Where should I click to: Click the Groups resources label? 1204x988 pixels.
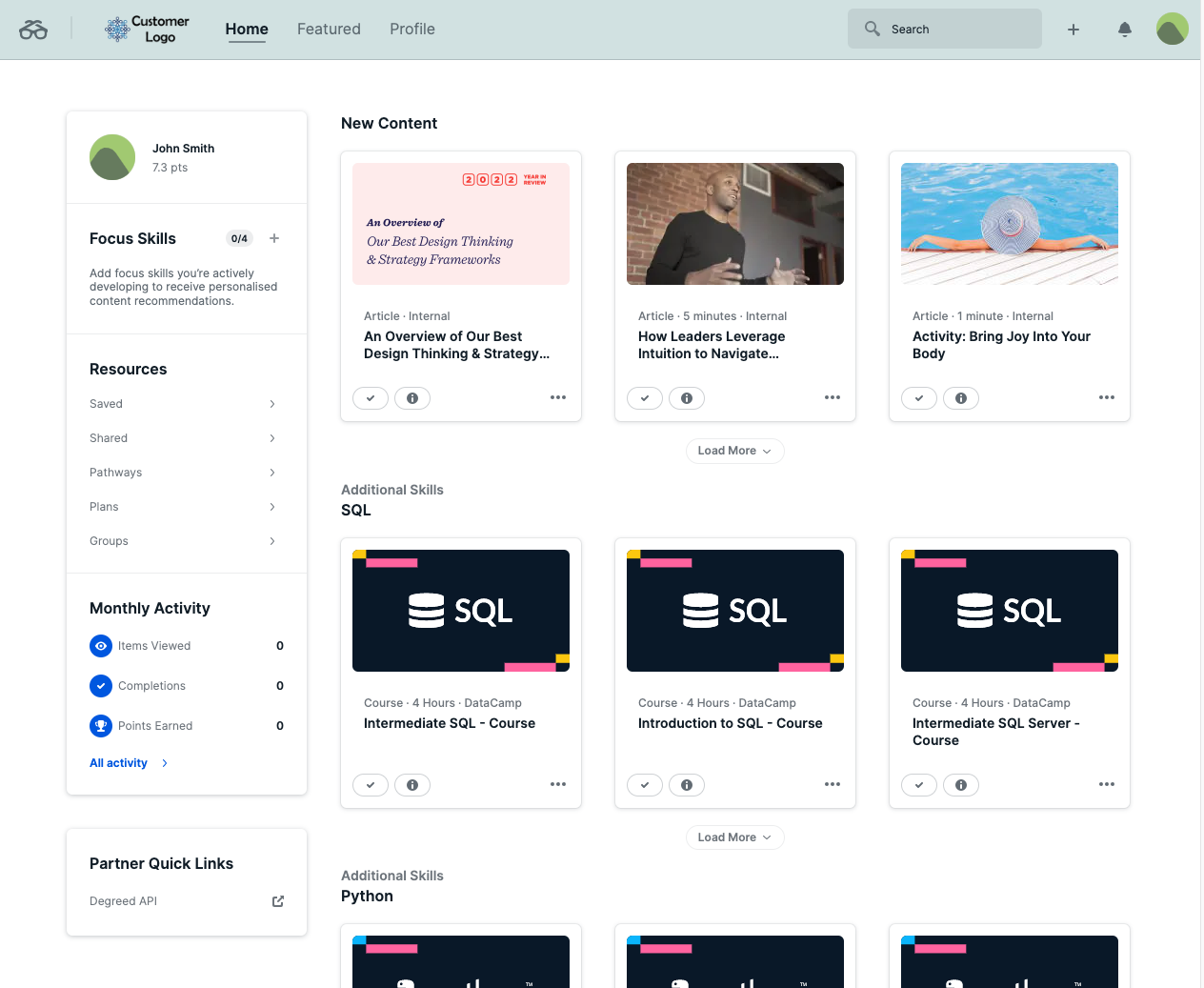click(109, 541)
